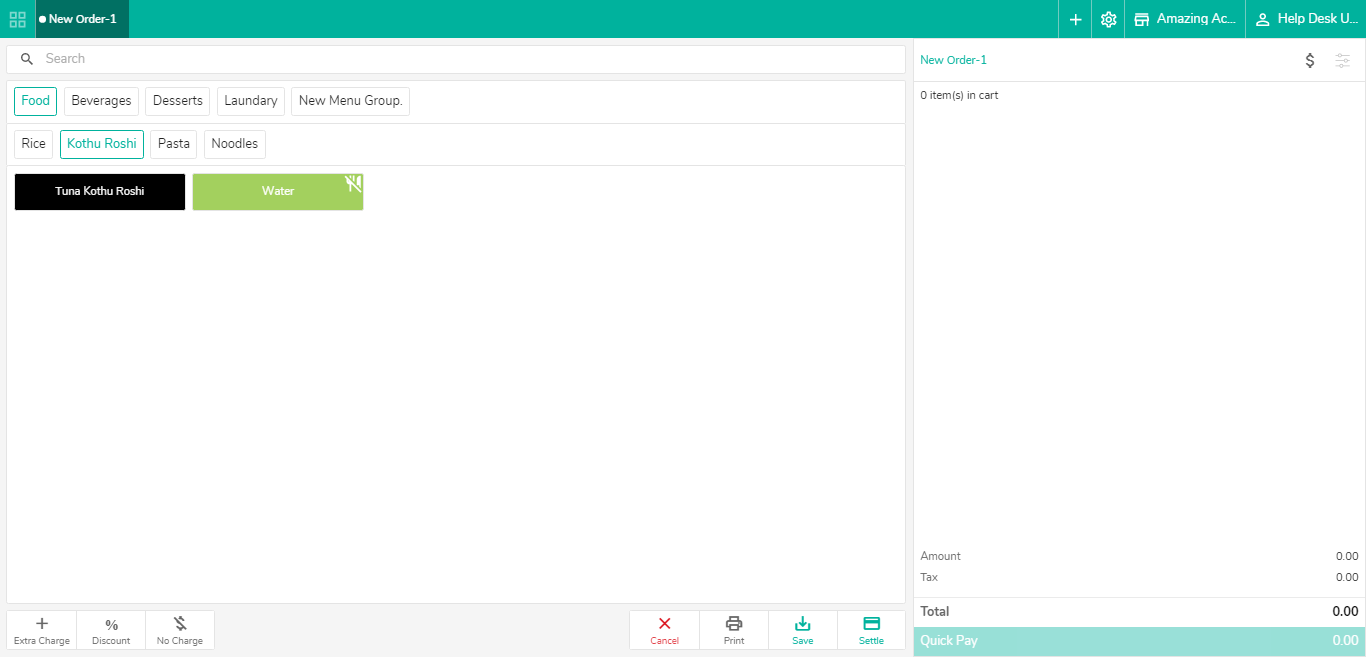This screenshot has height=657, width=1366.
Task: Print the order
Action: (x=734, y=630)
